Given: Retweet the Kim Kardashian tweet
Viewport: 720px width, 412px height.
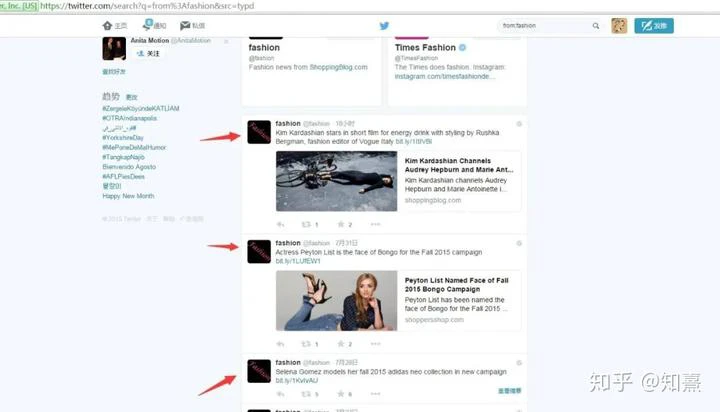Looking at the screenshot, I should [x=306, y=225].
